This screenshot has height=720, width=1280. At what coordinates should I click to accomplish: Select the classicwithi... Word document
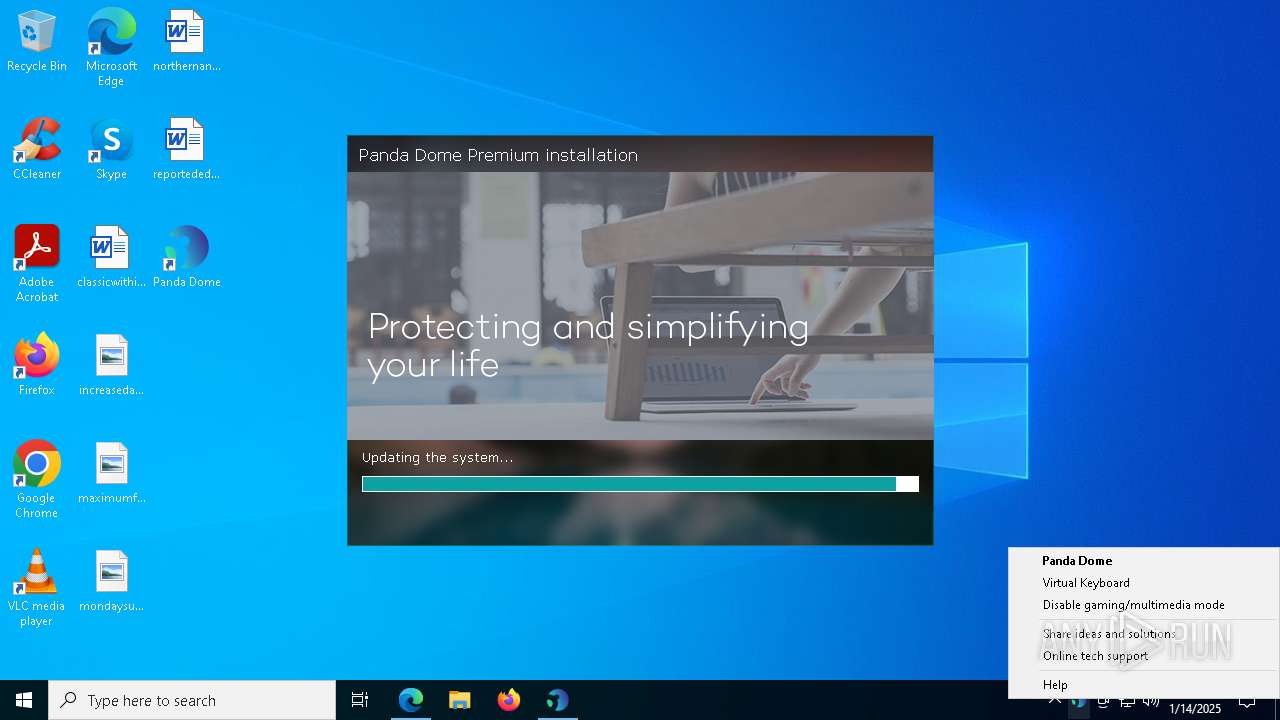coord(111,258)
